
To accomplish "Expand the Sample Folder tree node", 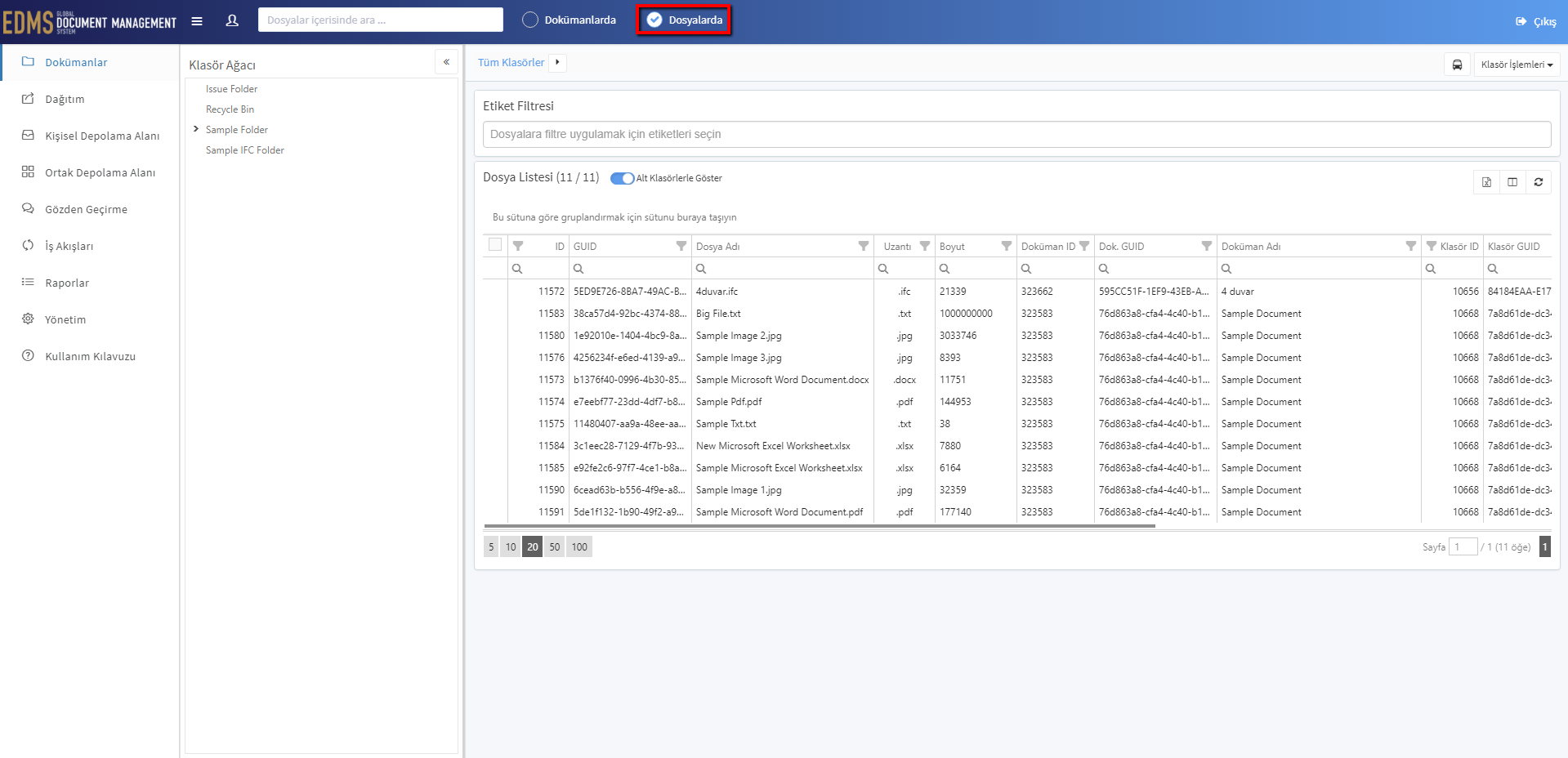I will coord(196,129).
